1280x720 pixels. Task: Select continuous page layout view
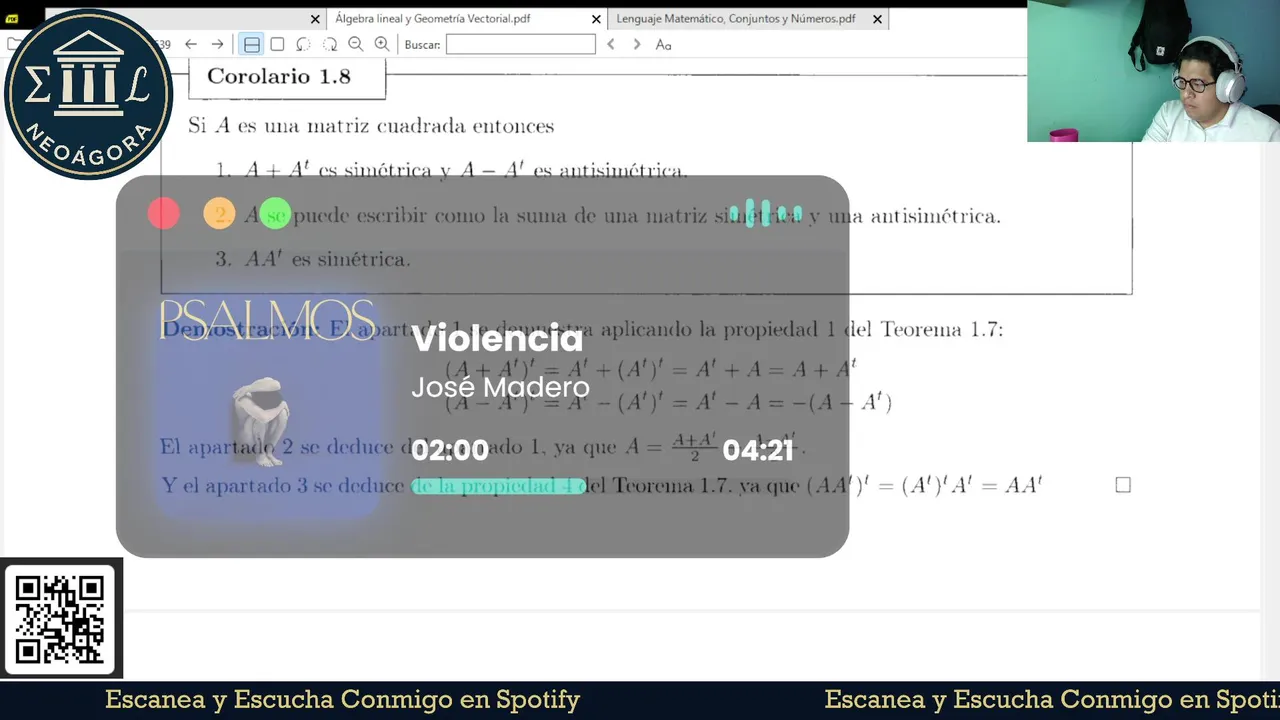click(252, 44)
